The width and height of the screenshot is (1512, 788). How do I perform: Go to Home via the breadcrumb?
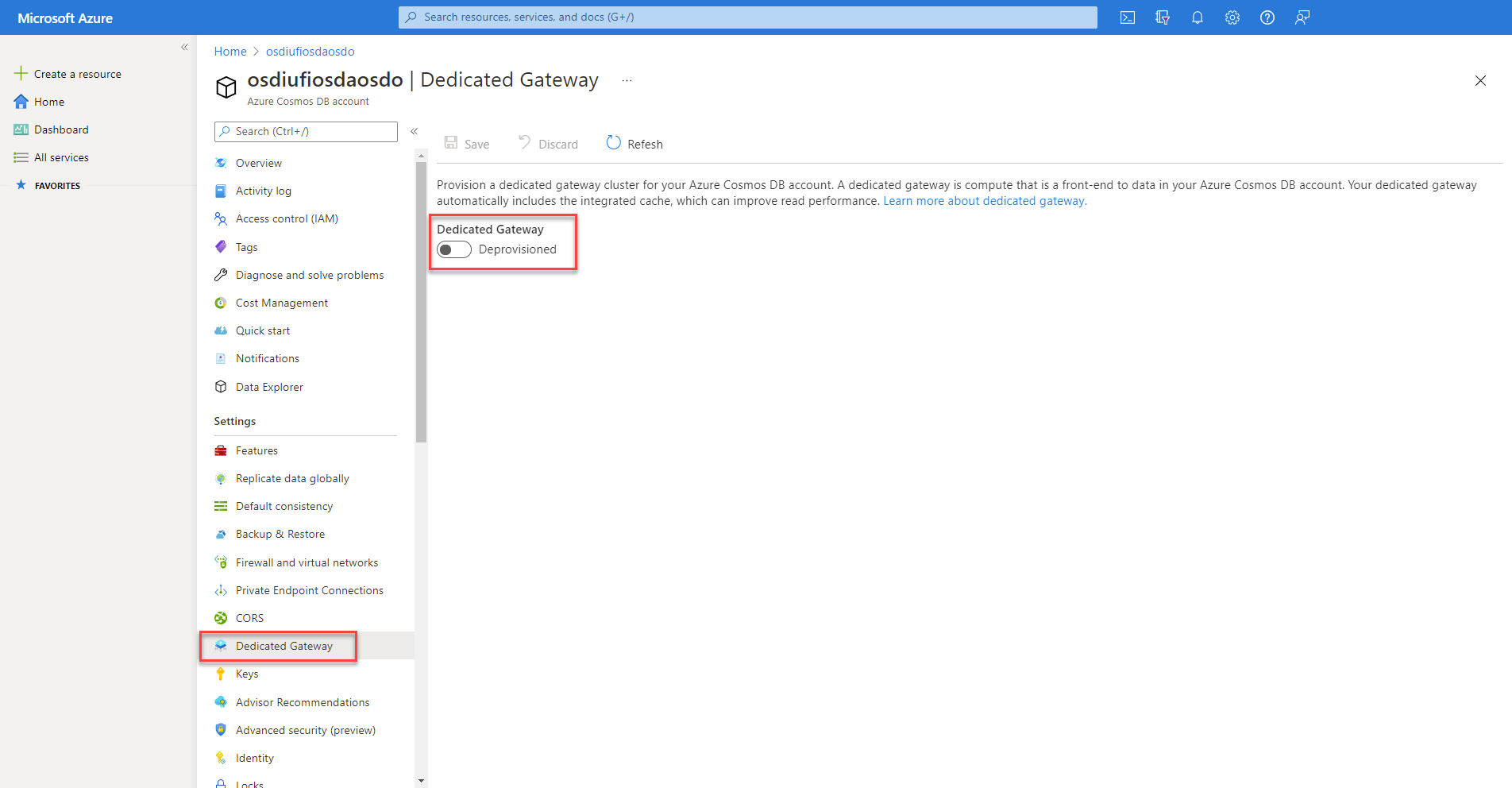(x=230, y=52)
